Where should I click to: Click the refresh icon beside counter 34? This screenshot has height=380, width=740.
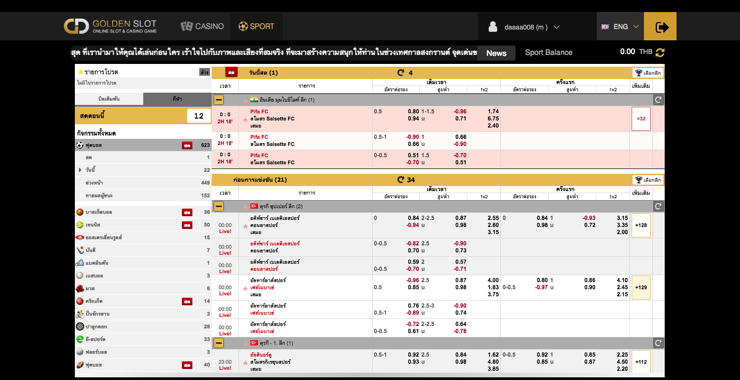click(401, 180)
